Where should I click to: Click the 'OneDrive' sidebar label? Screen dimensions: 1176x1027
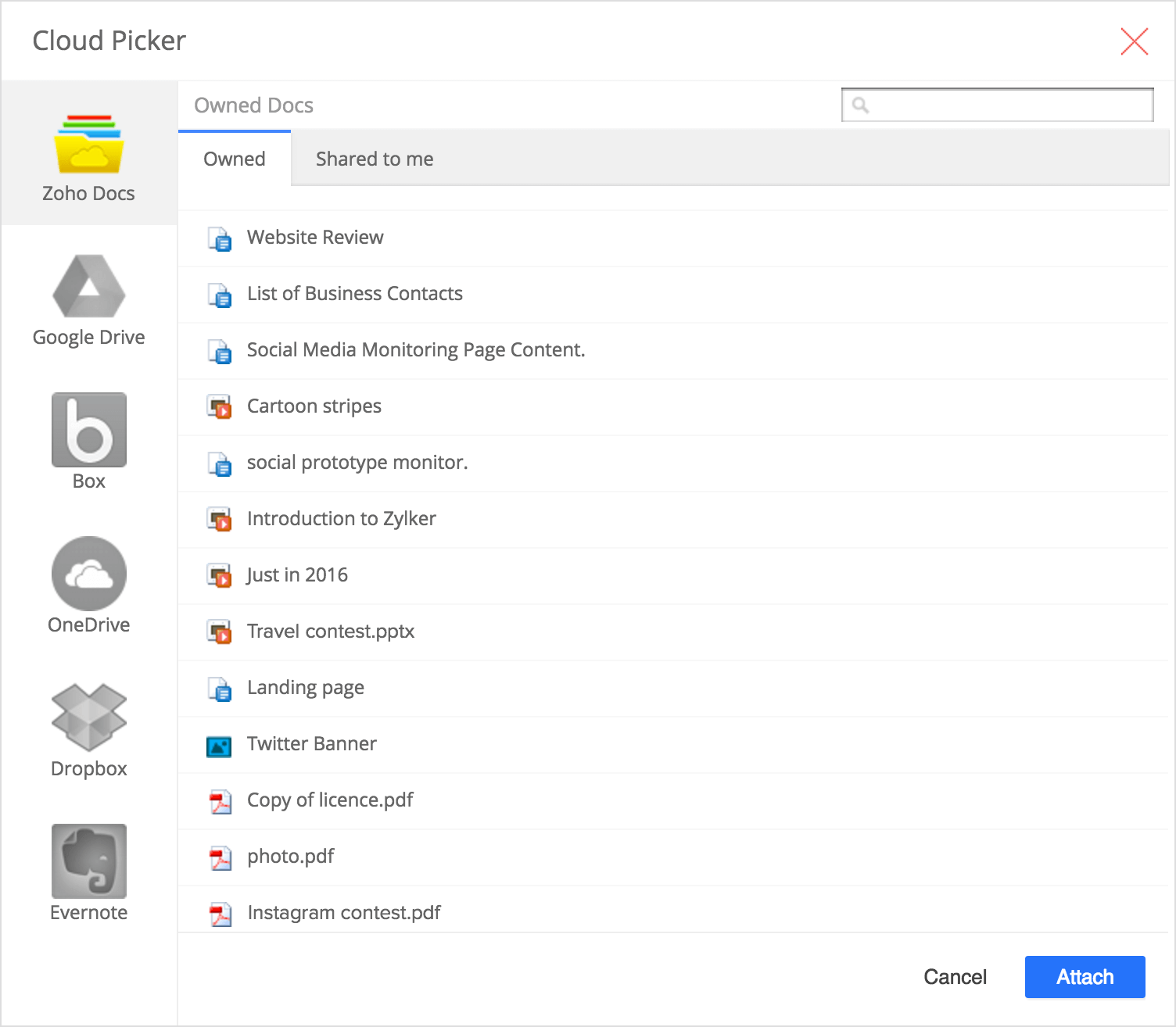click(88, 624)
